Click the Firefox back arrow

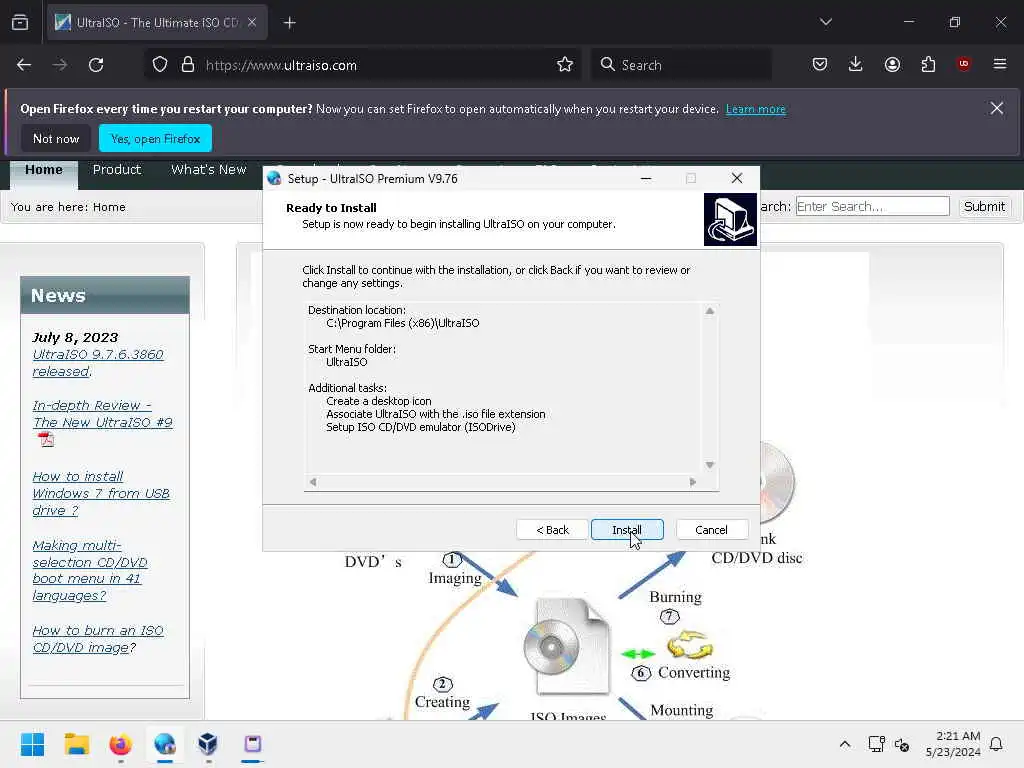(24, 65)
